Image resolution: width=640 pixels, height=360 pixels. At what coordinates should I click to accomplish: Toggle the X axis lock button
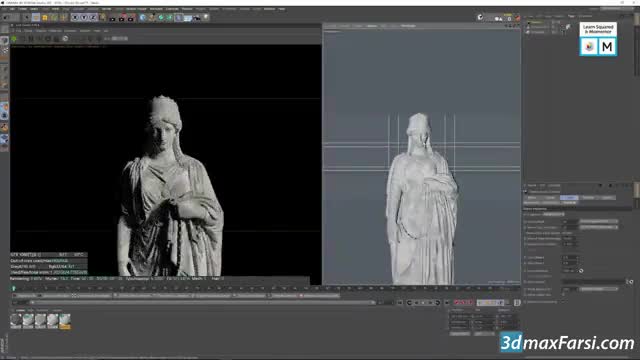[x=75, y=18]
